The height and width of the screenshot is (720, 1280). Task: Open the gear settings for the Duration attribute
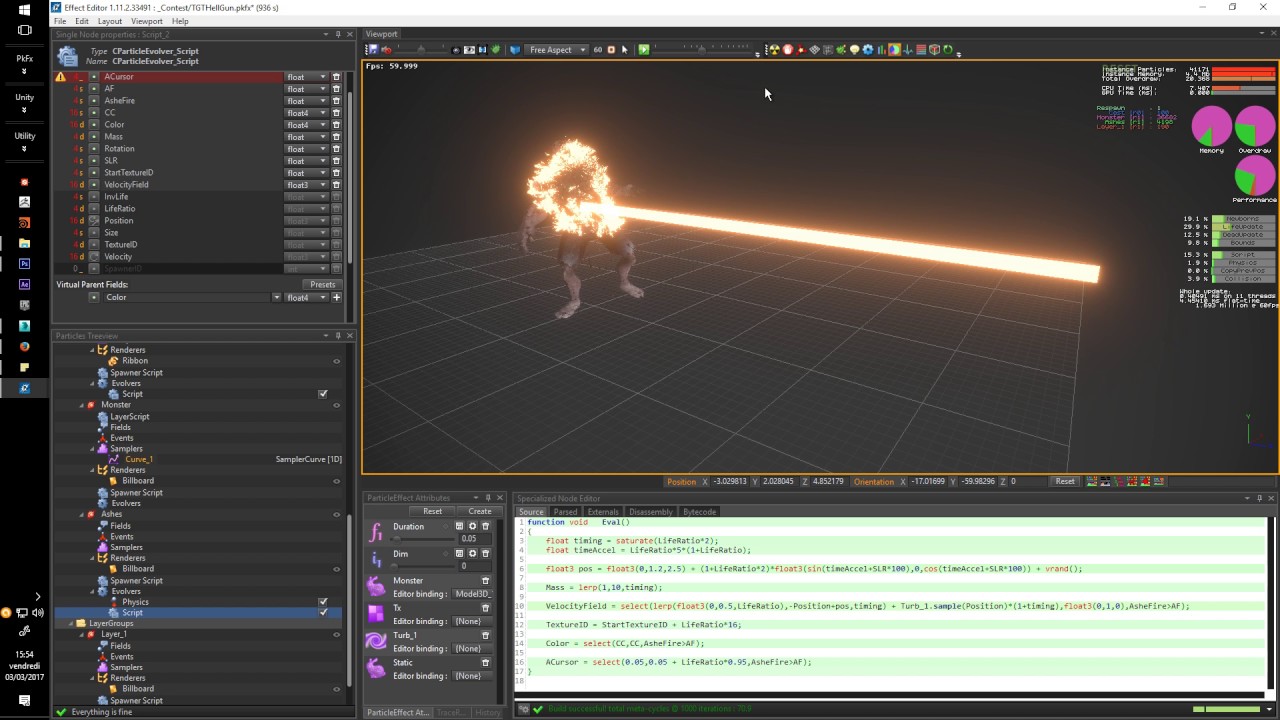tap(473, 526)
